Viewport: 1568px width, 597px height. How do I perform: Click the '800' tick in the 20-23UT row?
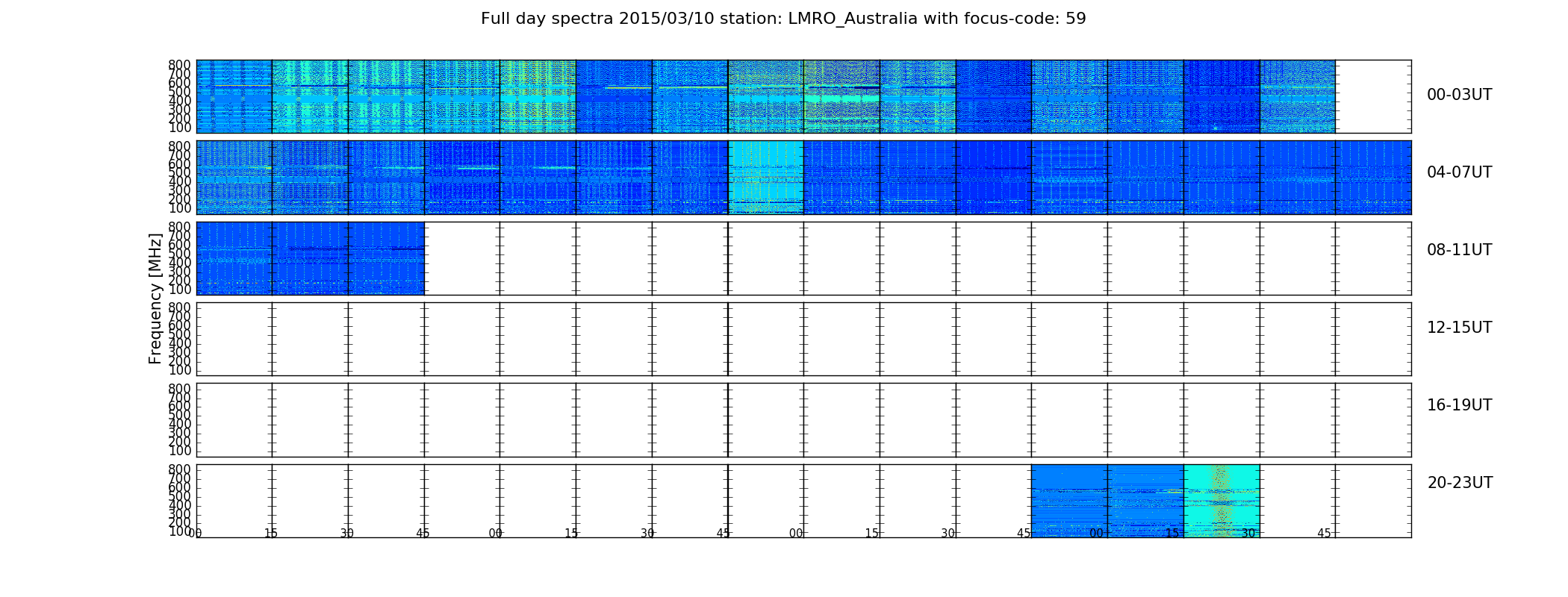pos(179,469)
